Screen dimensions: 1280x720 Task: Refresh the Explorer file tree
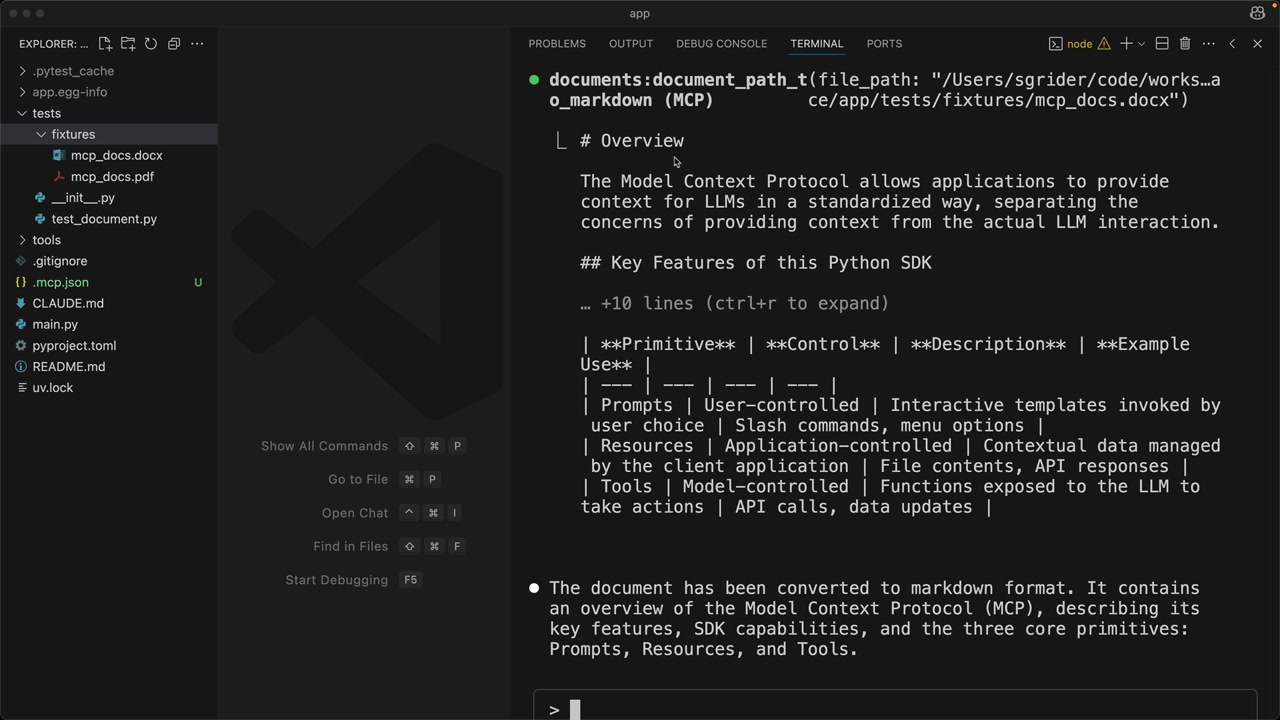[151, 44]
